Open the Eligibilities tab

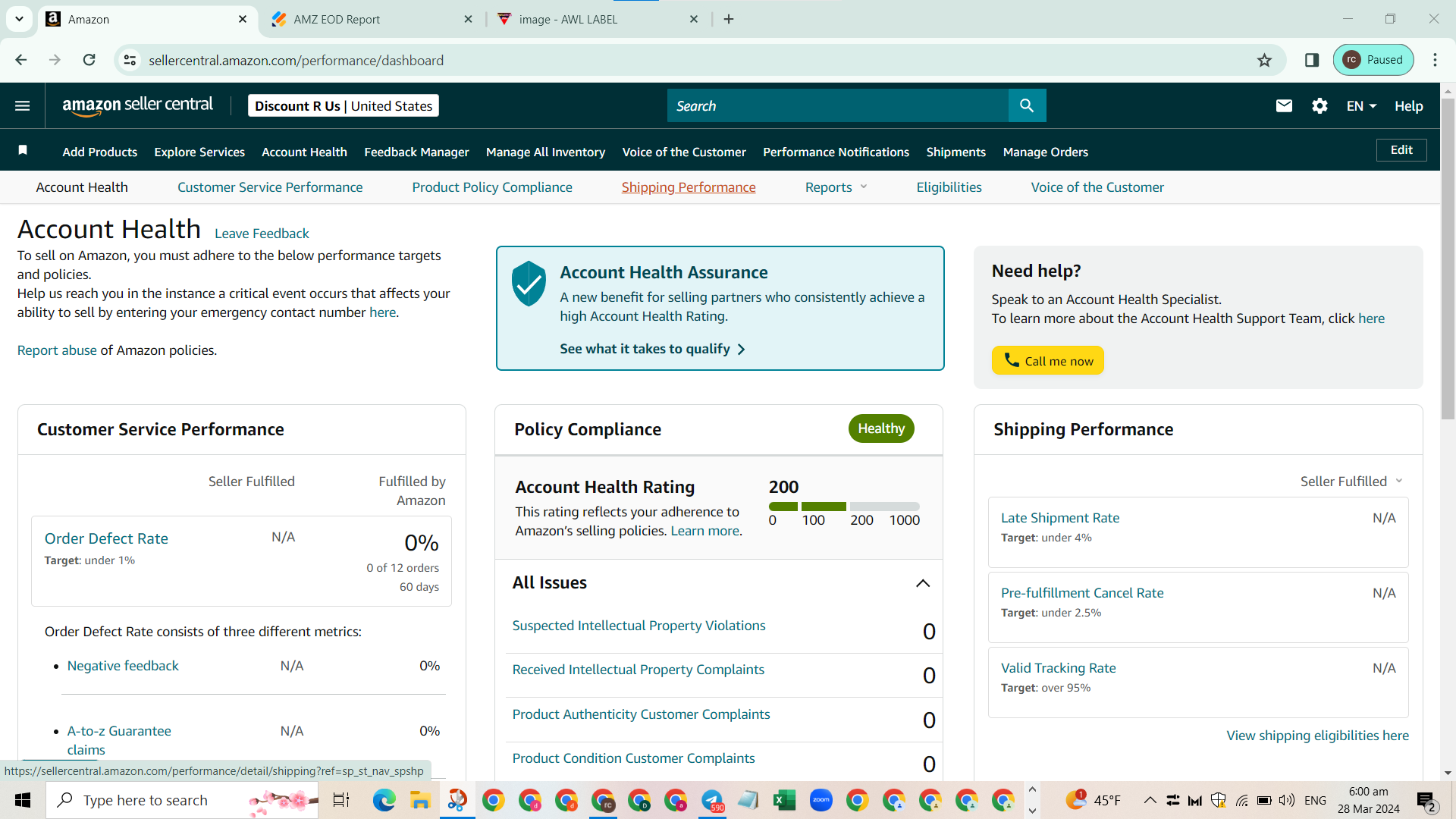coord(949,187)
